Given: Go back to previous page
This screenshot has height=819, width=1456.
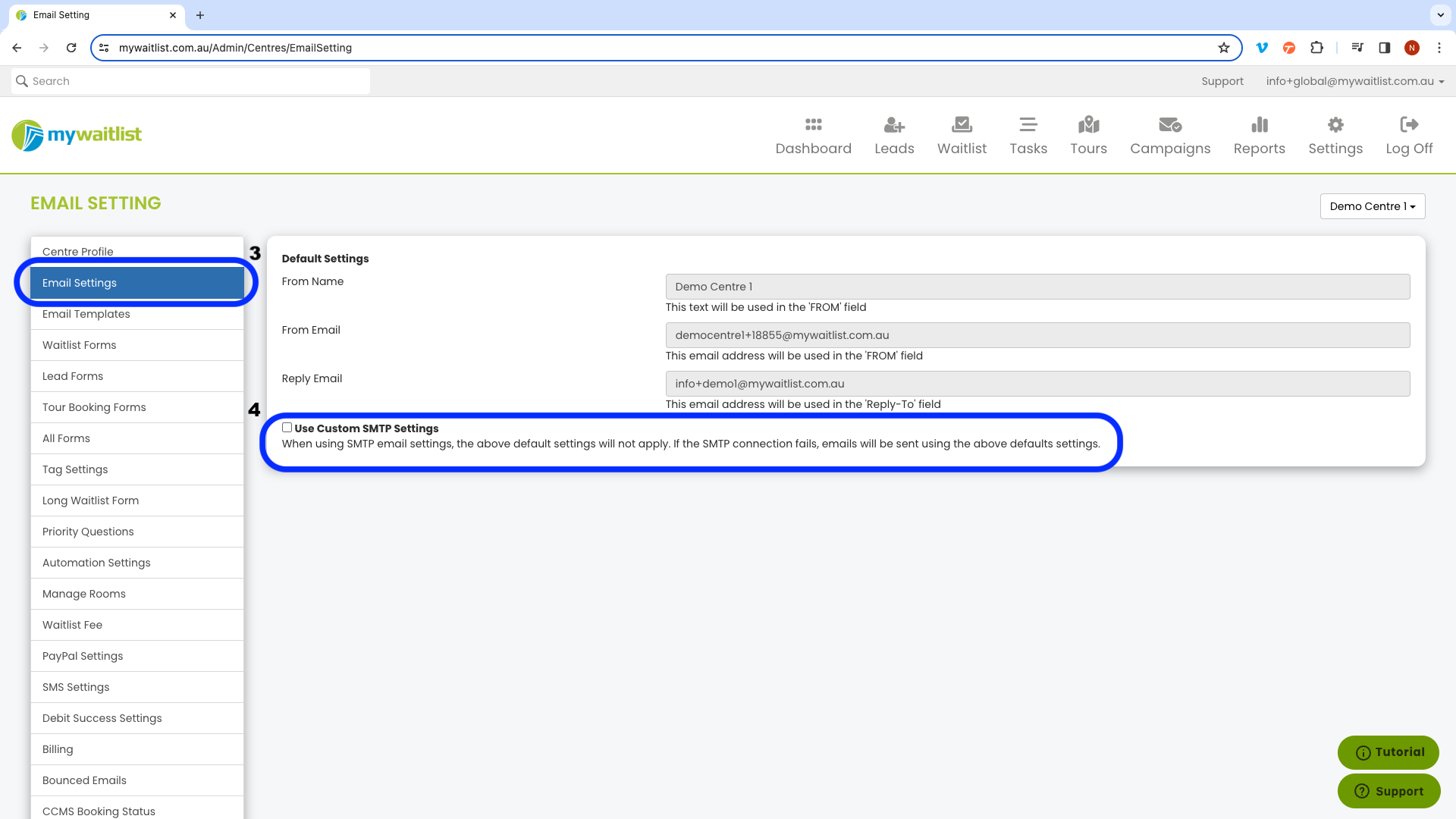Looking at the screenshot, I should point(17,48).
